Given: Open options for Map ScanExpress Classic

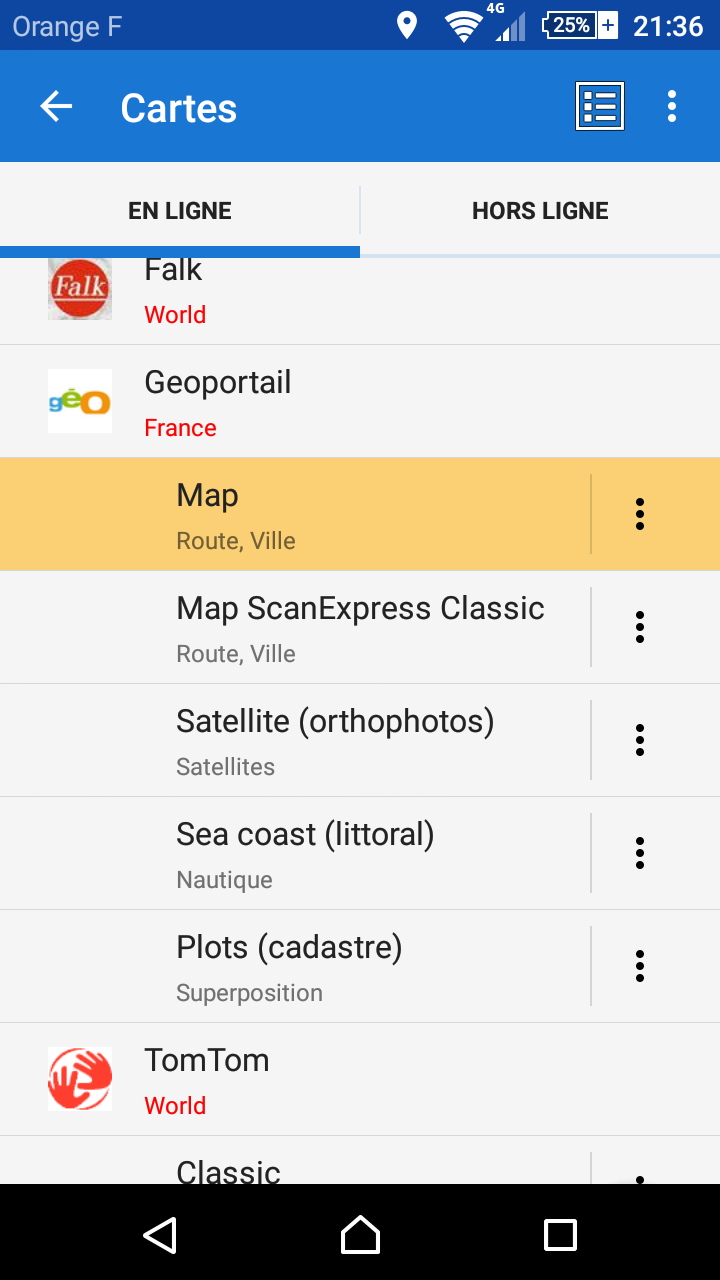Looking at the screenshot, I should pyautogui.click(x=640, y=627).
